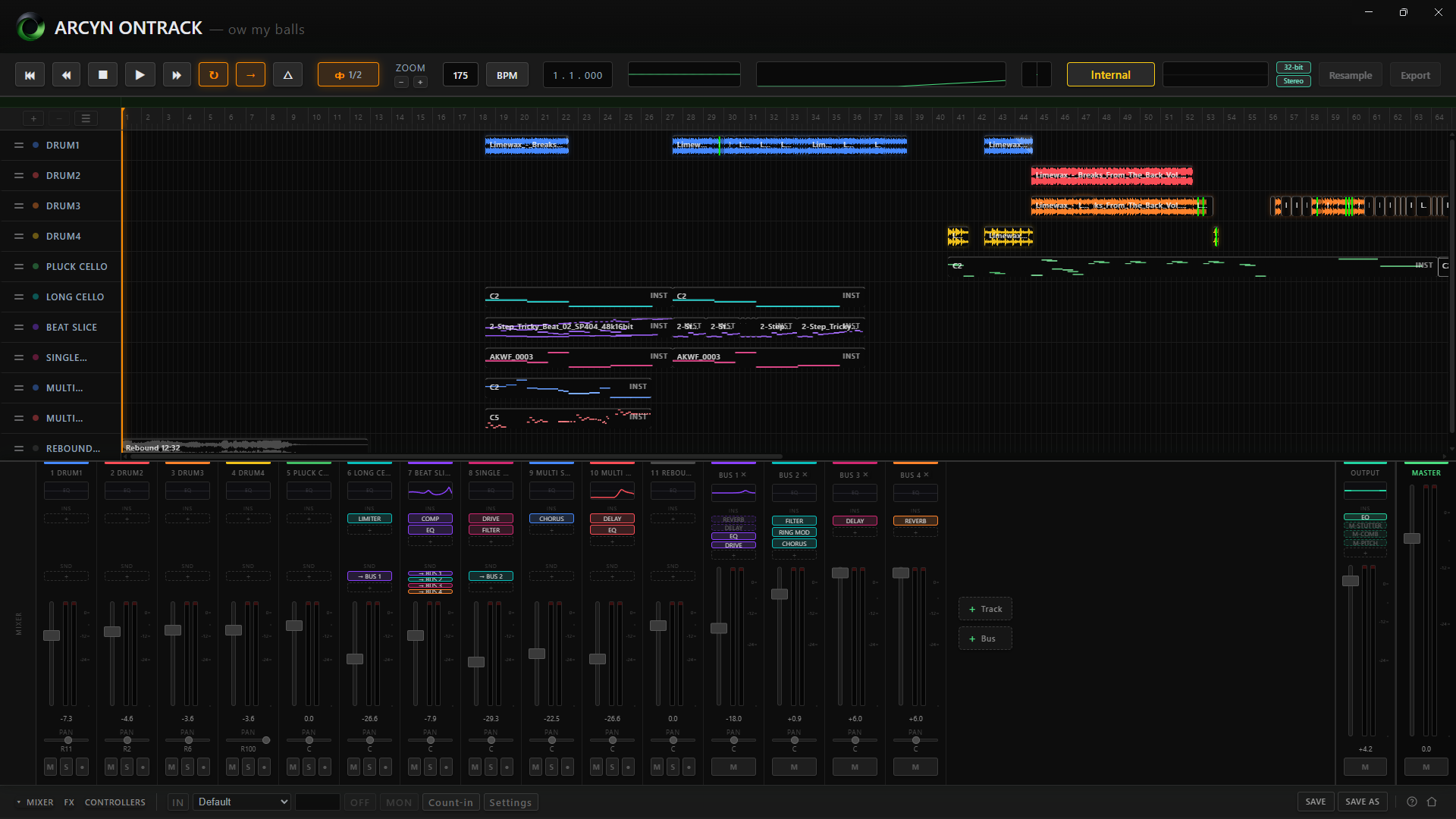Open the Default input device dropdown

(242, 802)
